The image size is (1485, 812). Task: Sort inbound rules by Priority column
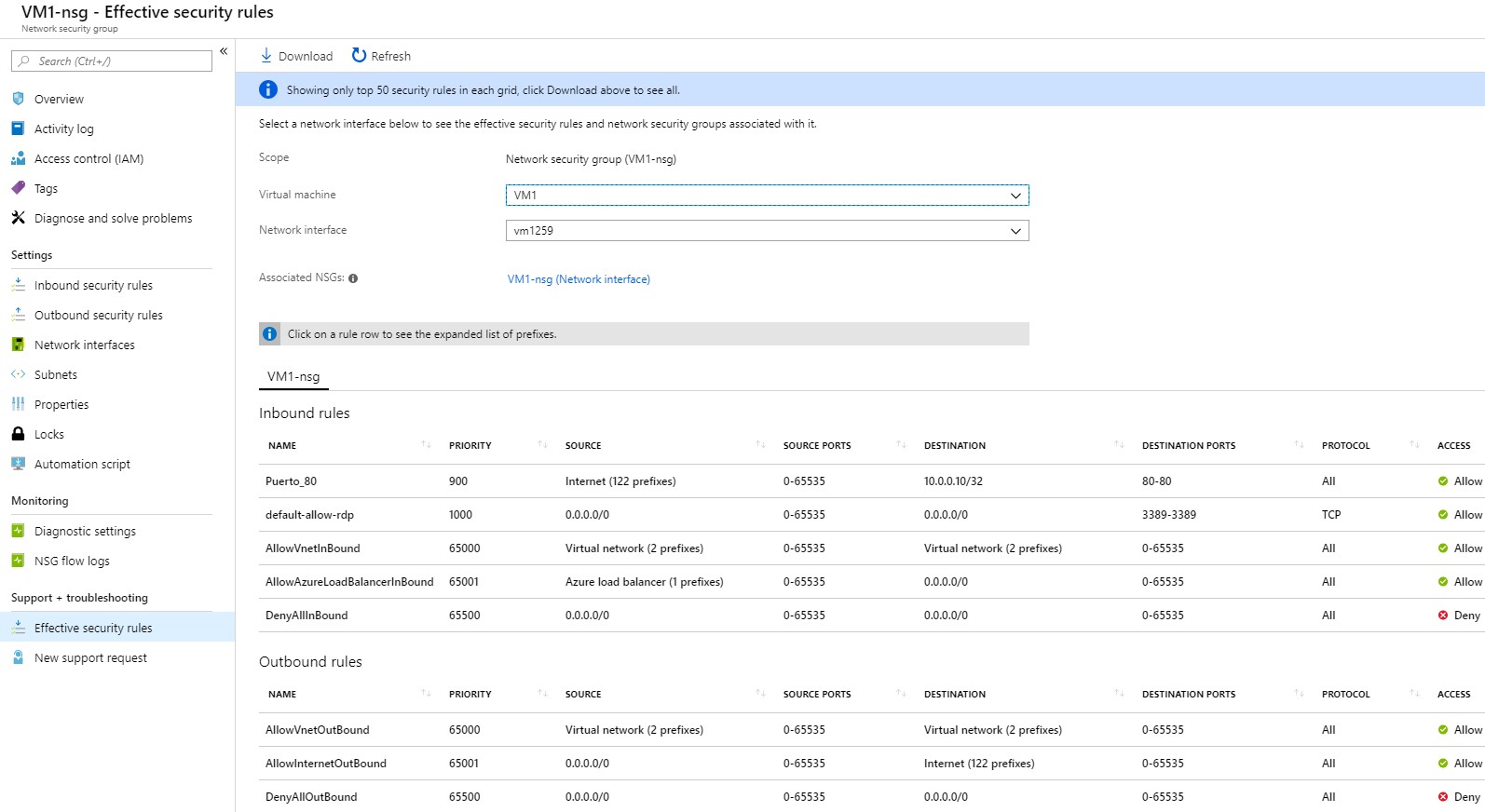pos(542,445)
